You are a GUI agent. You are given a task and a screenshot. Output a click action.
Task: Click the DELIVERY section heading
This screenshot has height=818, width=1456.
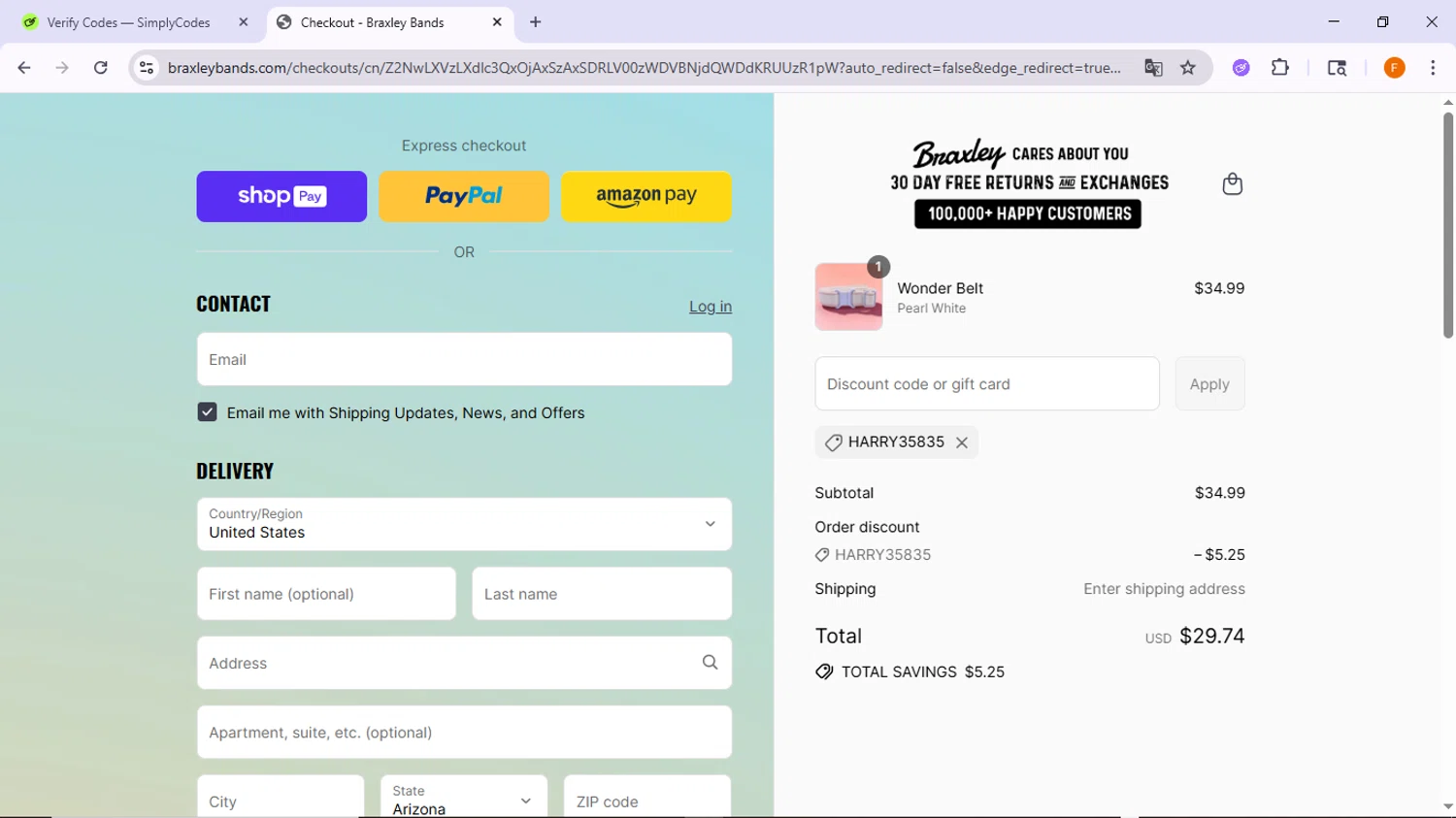[x=235, y=471]
